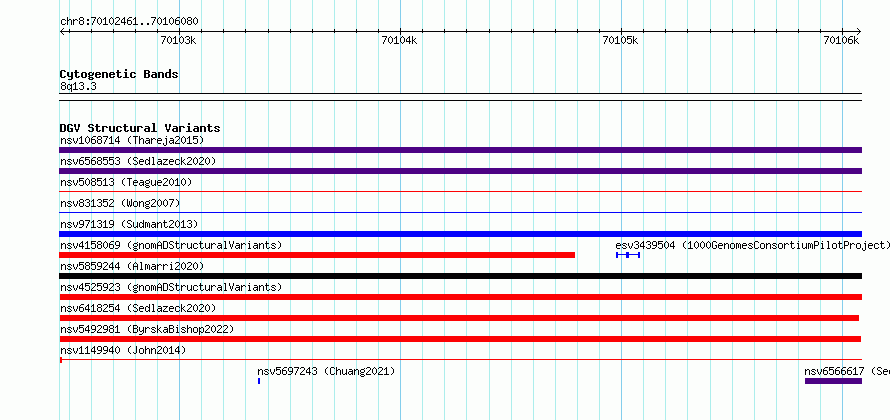Open nsv508513 (Teague2010) variant label

click(126, 182)
